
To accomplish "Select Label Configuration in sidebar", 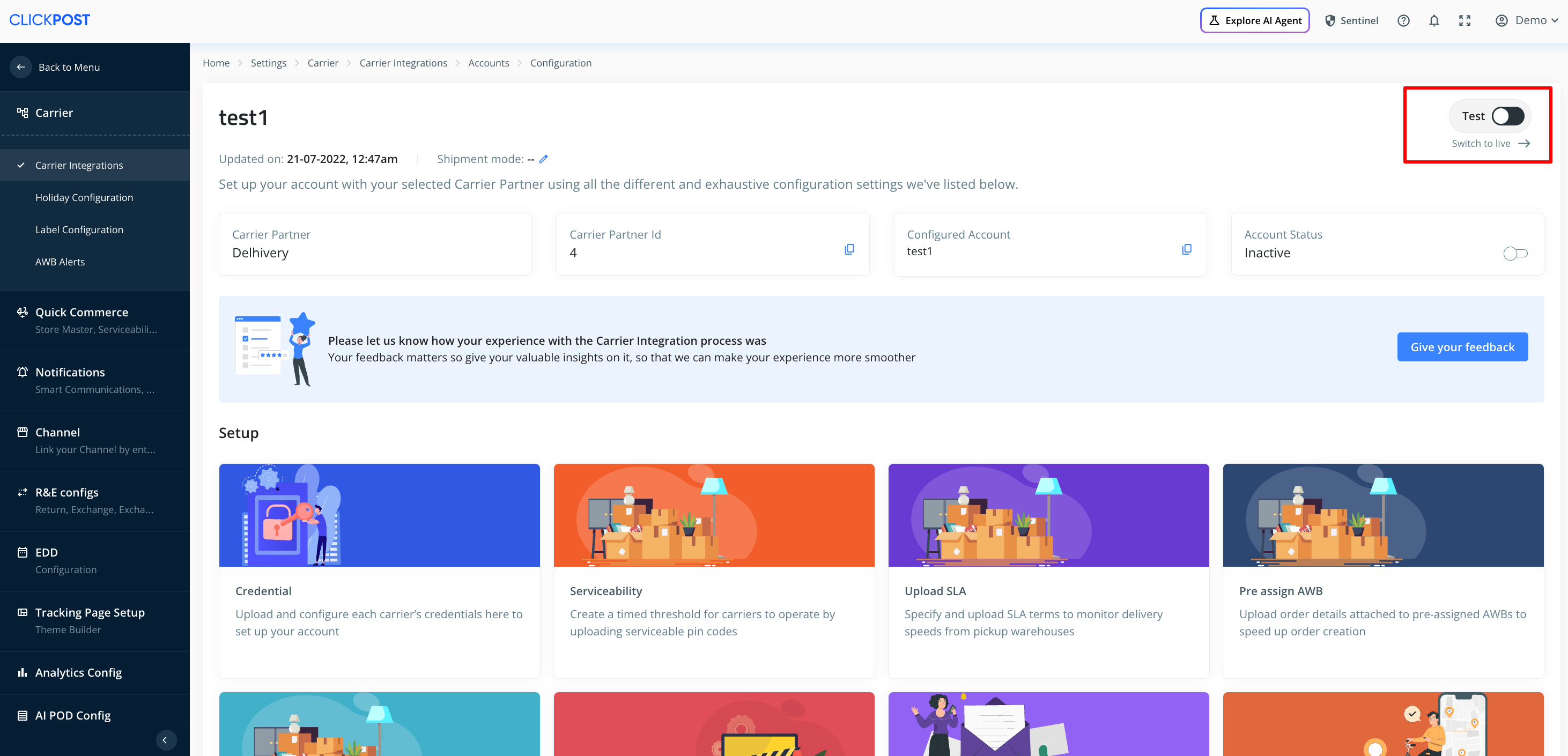I will pyautogui.click(x=79, y=229).
